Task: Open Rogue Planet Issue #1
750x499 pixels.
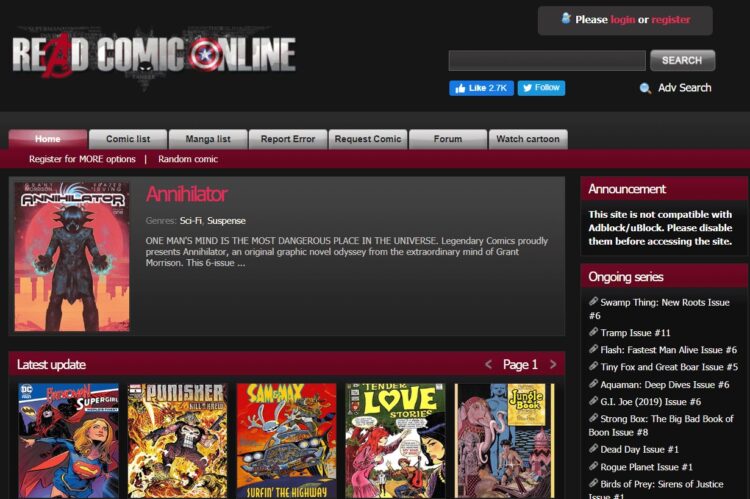Action: coord(646,467)
